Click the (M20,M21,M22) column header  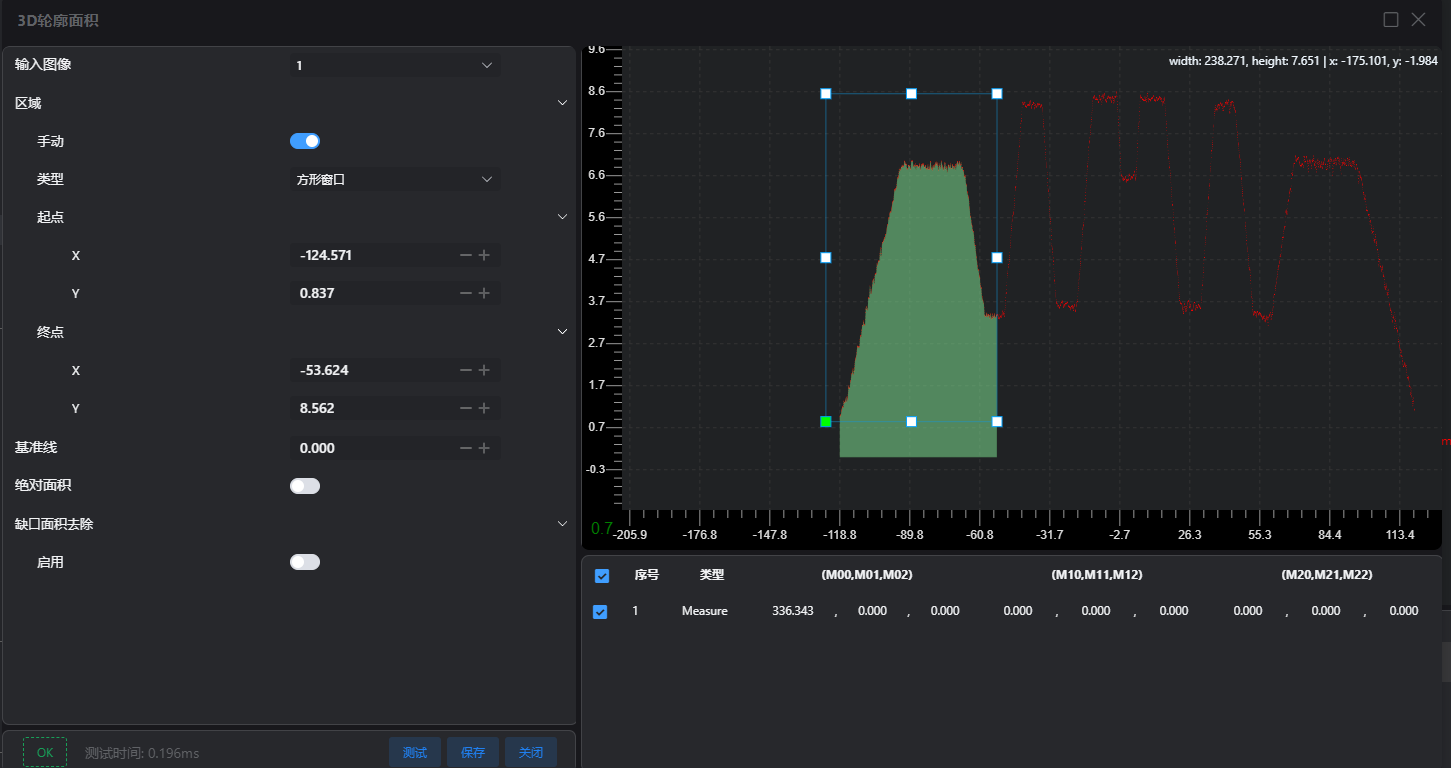[x=1327, y=575]
